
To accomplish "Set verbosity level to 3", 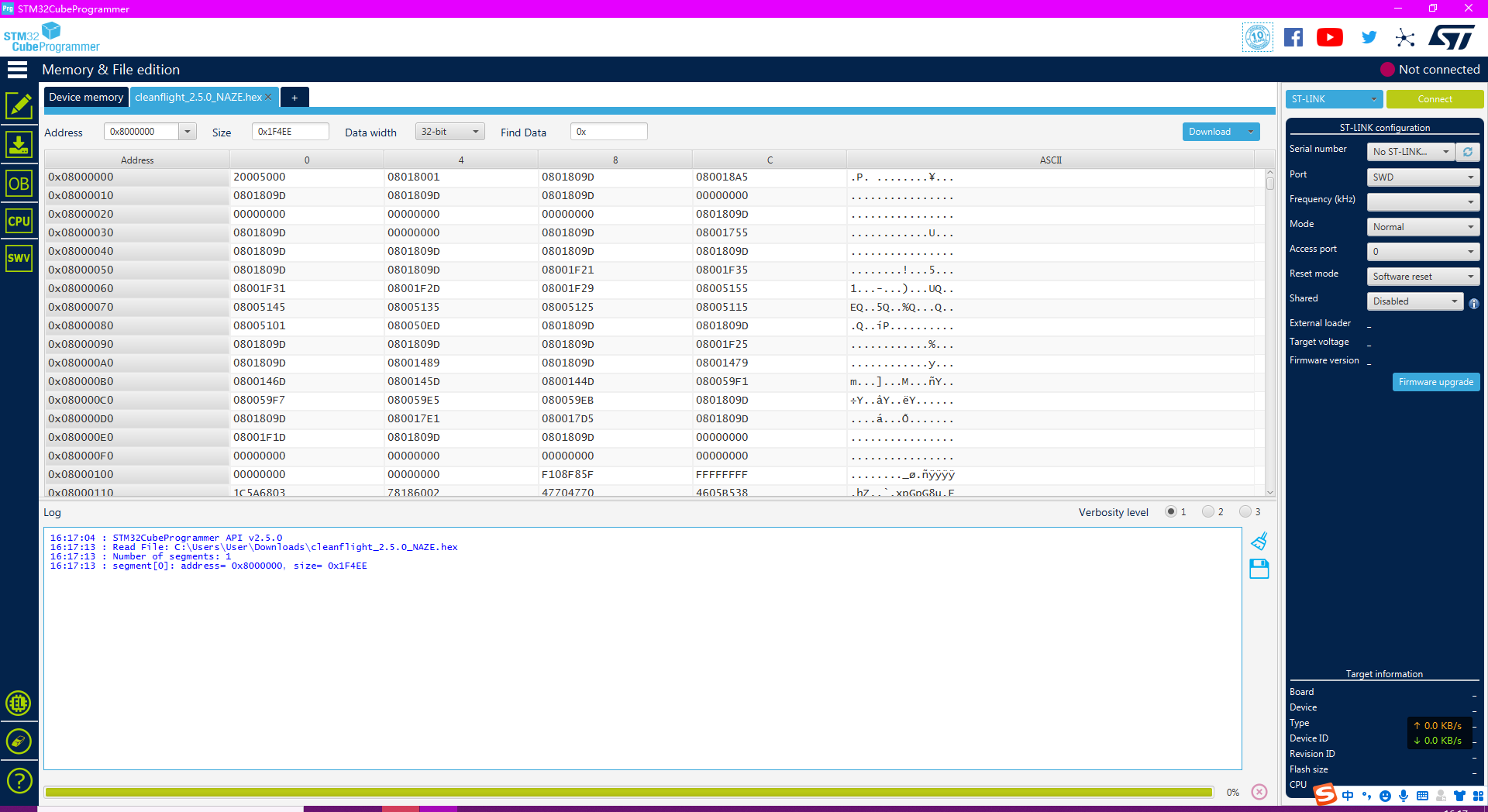I will pos(1245,512).
